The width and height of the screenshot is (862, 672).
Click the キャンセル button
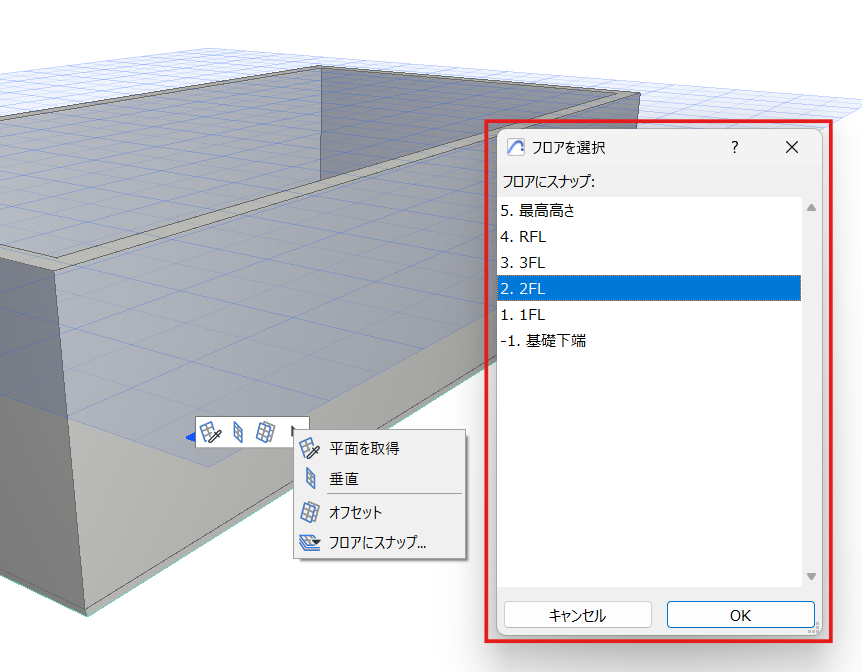[578, 615]
